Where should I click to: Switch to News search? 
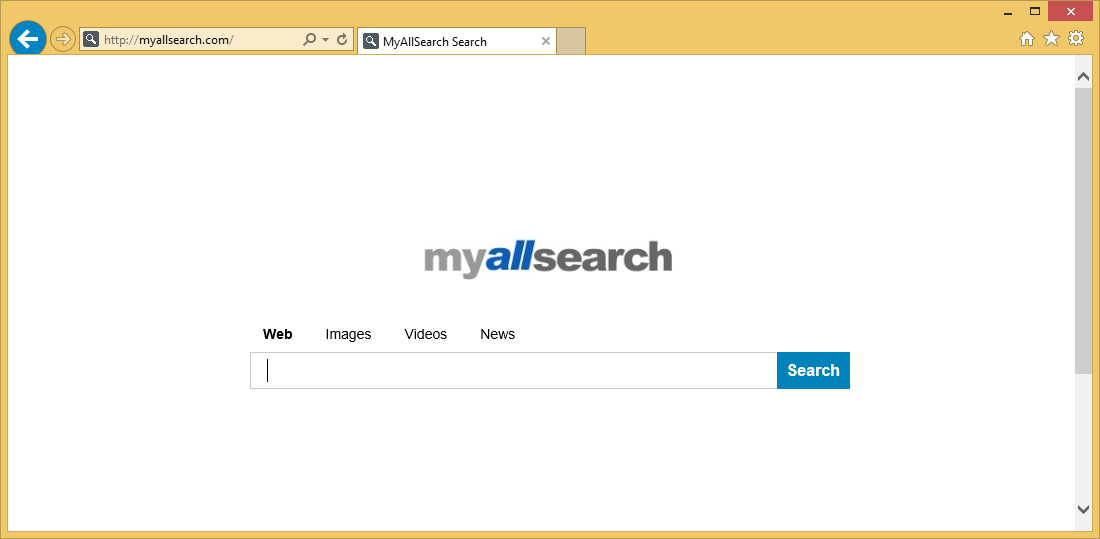click(x=497, y=334)
